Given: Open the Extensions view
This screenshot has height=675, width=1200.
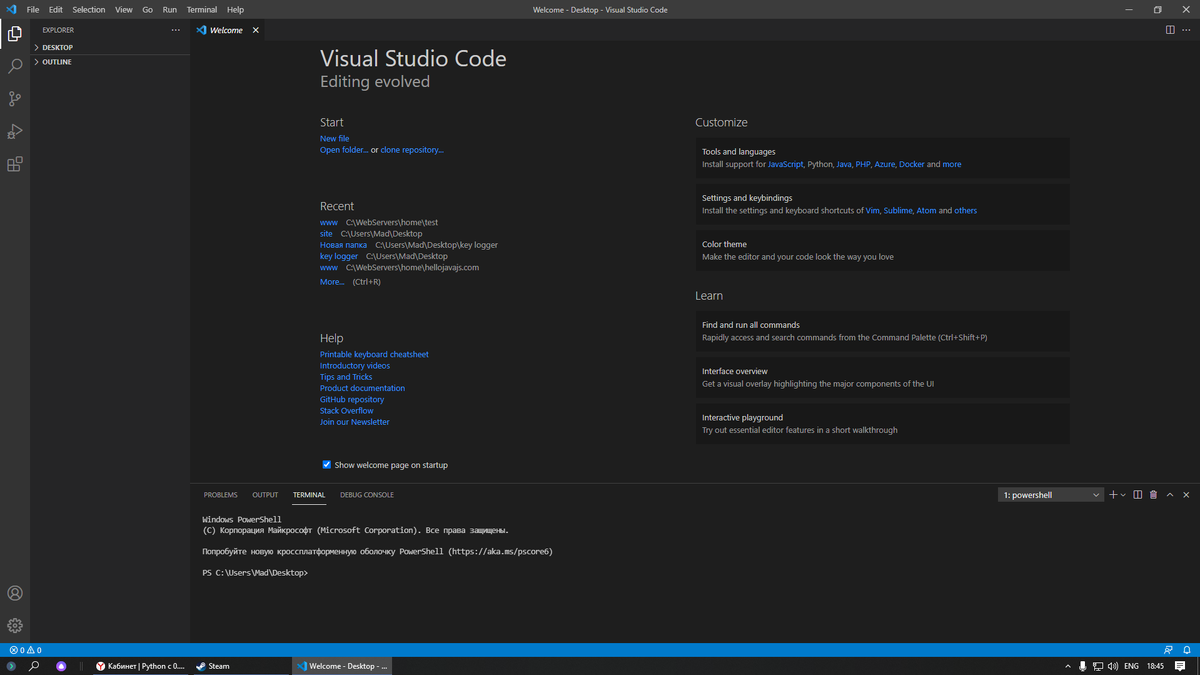Looking at the screenshot, I should tap(15, 164).
